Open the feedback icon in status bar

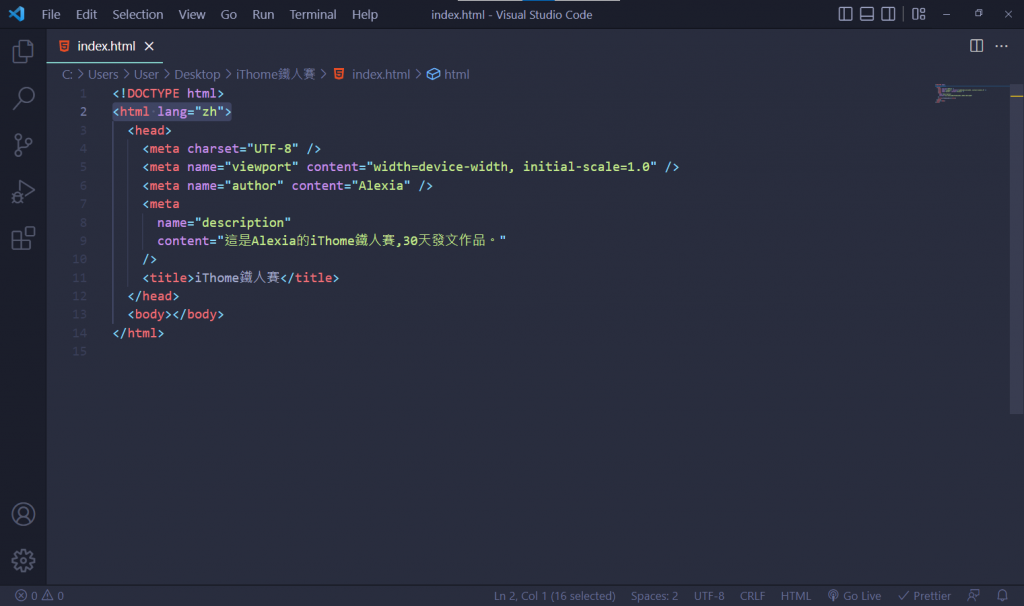click(x=974, y=596)
